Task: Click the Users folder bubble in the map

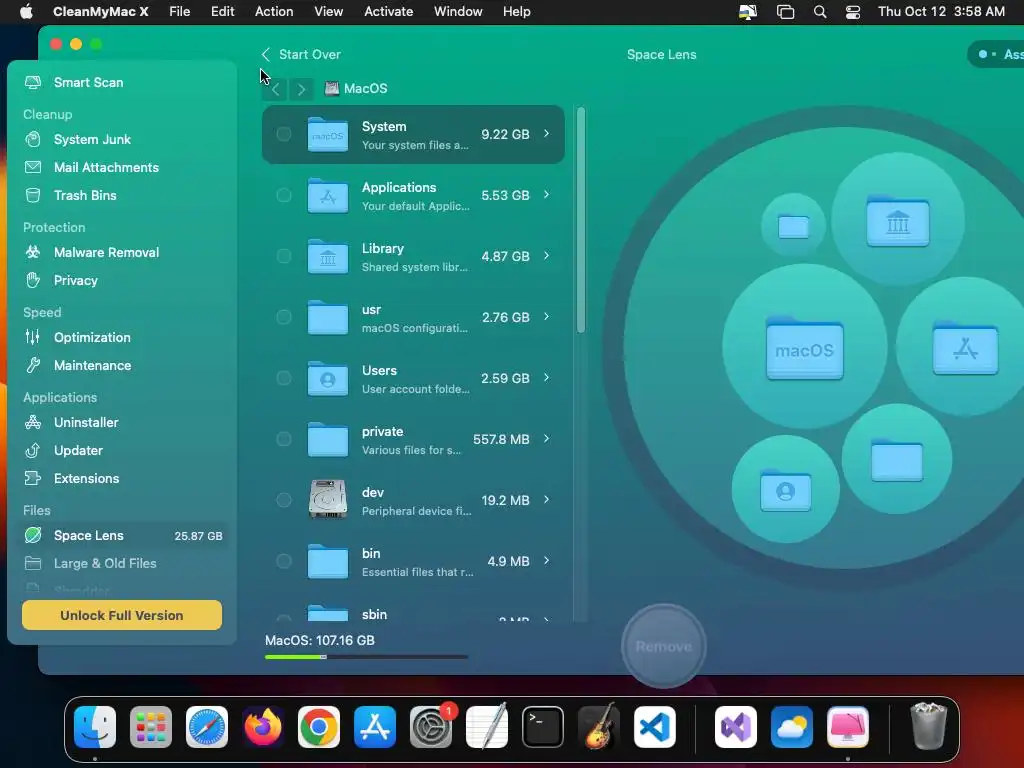Action: (786, 490)
